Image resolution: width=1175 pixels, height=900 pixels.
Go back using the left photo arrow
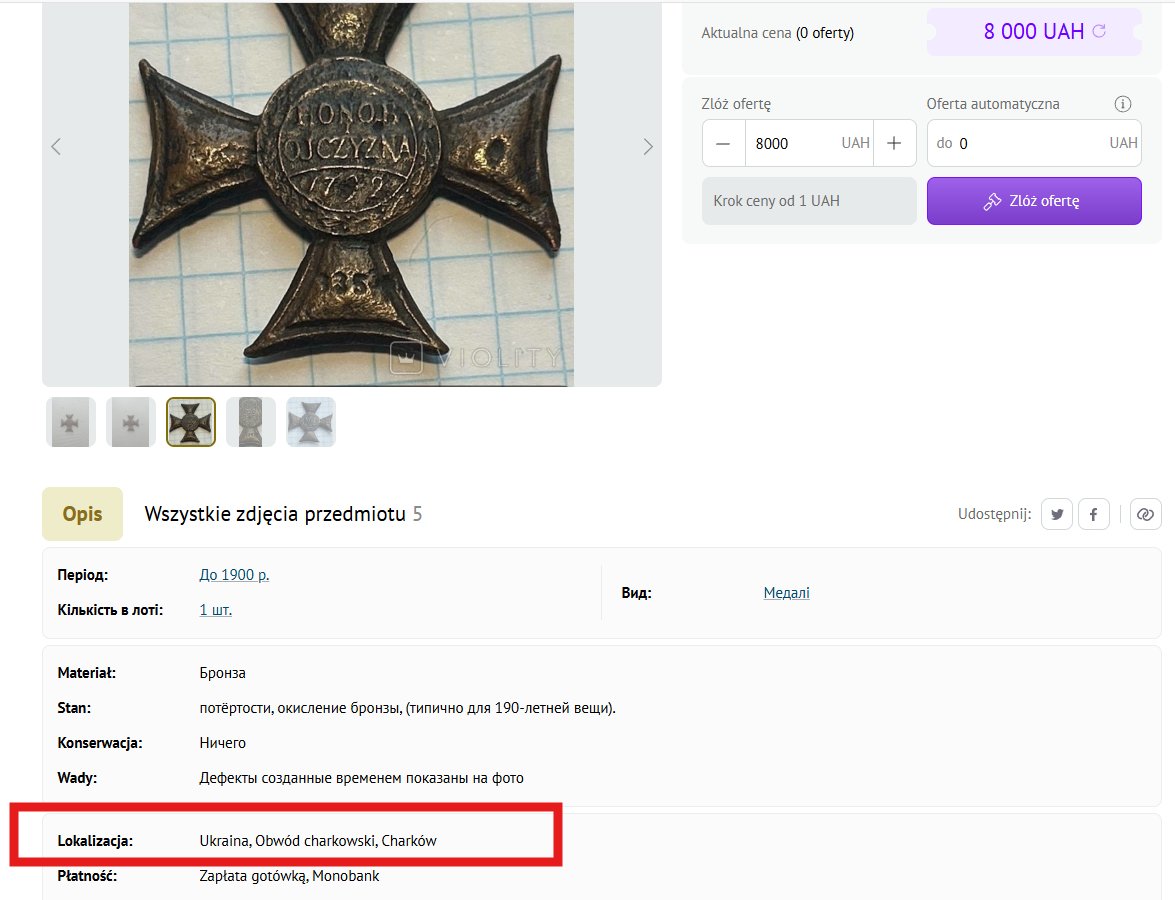(x=55, y=146)
